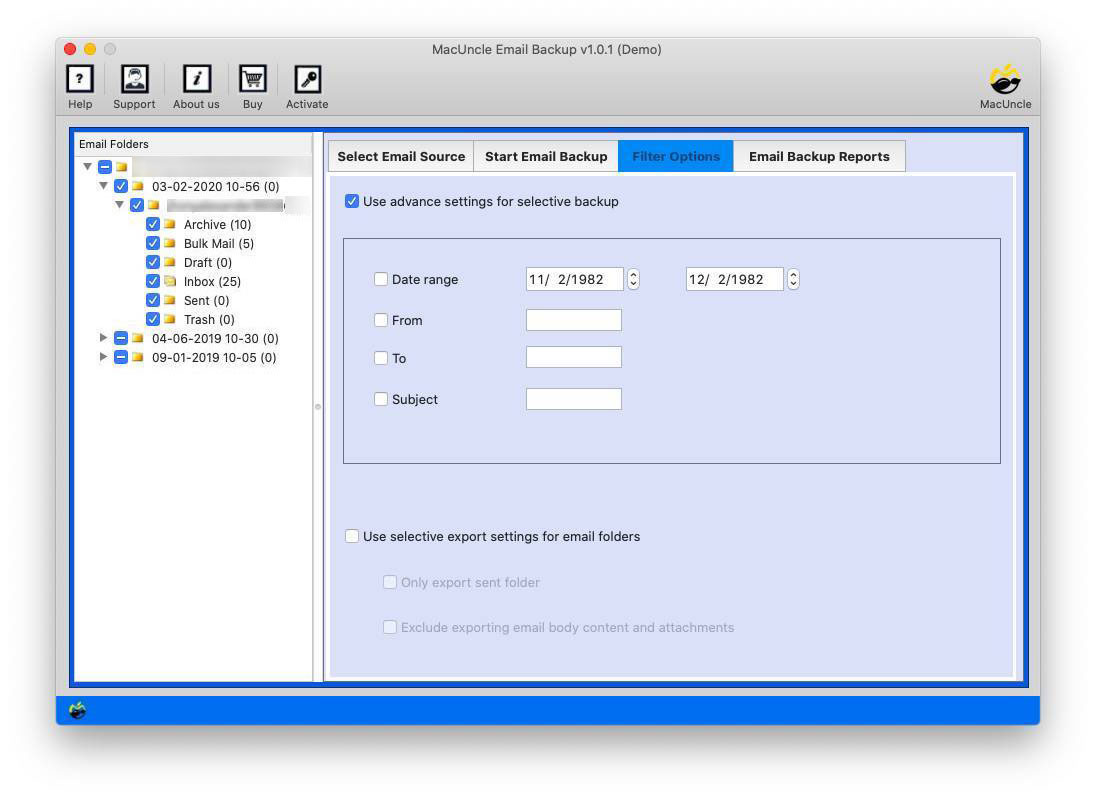Toggle the Subject filter checkbox
Image resolution: width=1096 pixels, height=799 pixels.
click(x=381, y=398)
